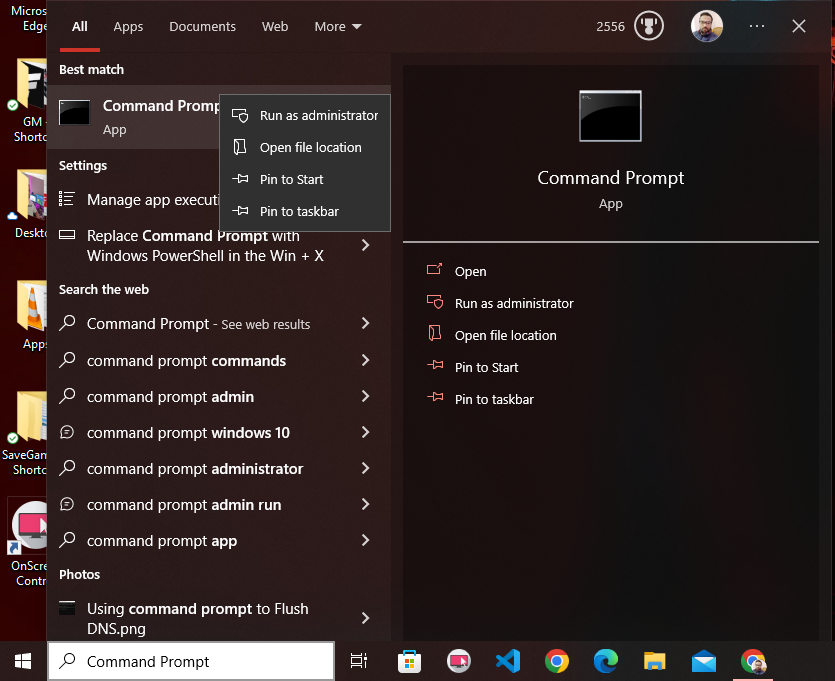Expand arrow for Replace Command Prompt setting
Viewport: 835px width, 681px height.
[x=365, y=245]
